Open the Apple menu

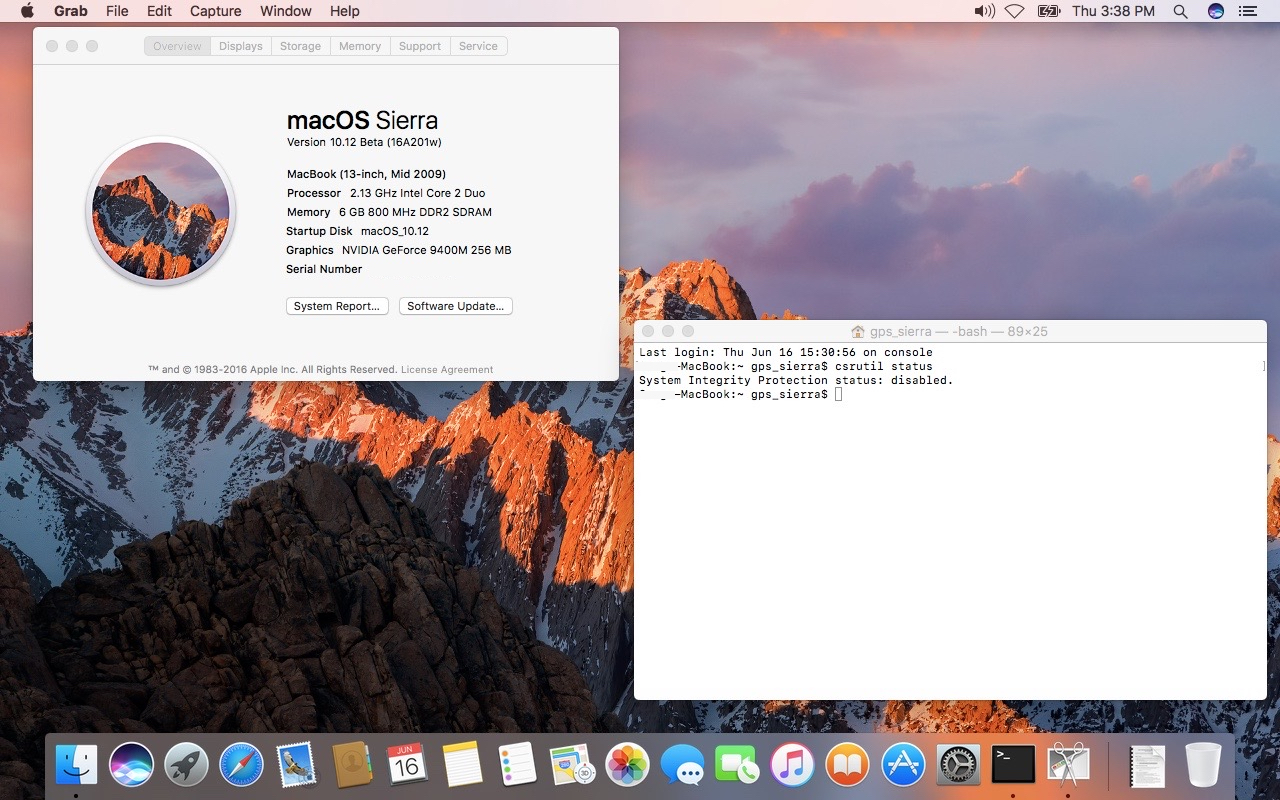(x=27, y=11)
